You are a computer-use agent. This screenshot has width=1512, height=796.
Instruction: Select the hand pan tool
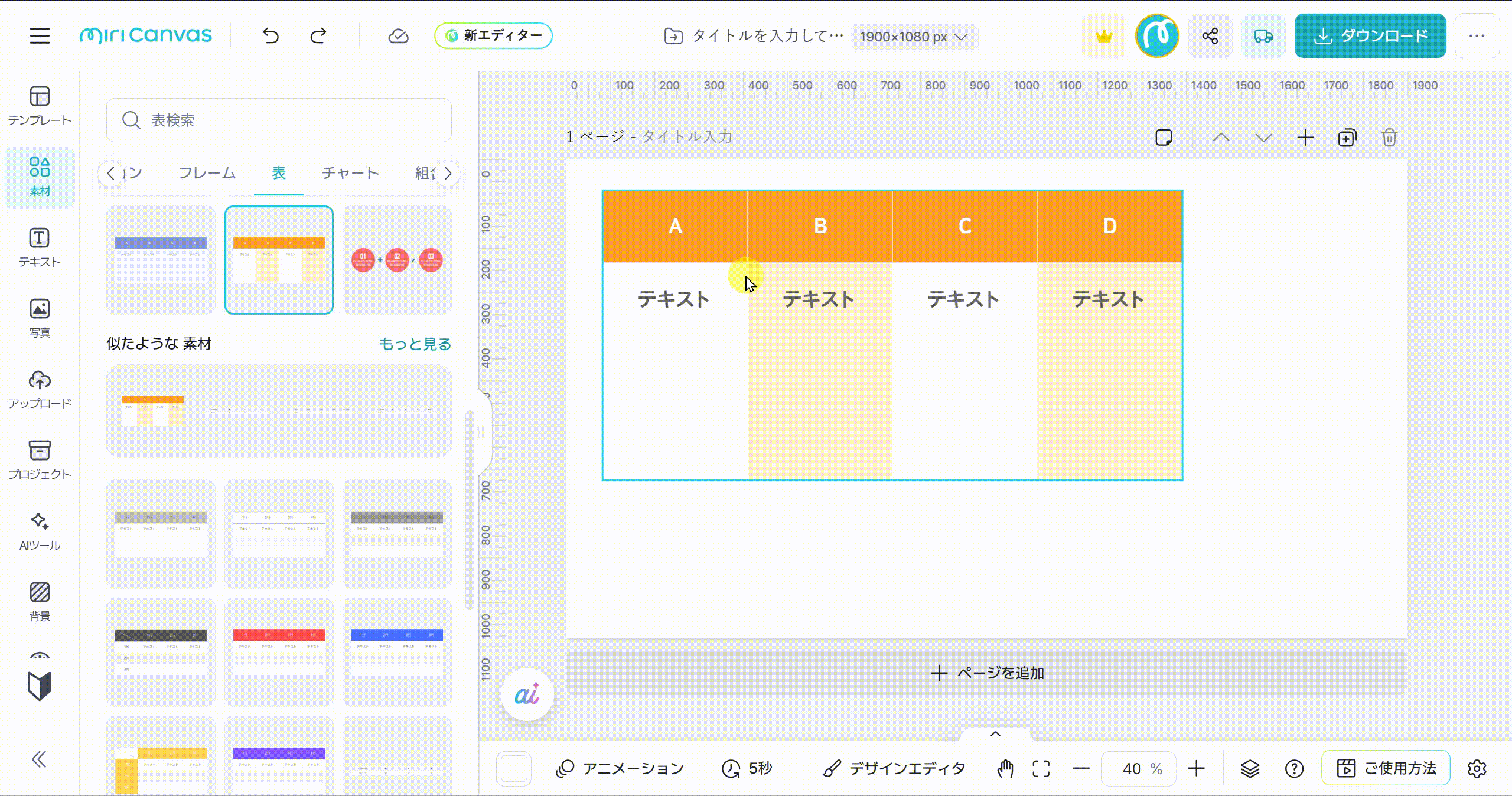tap(1005, 768)
